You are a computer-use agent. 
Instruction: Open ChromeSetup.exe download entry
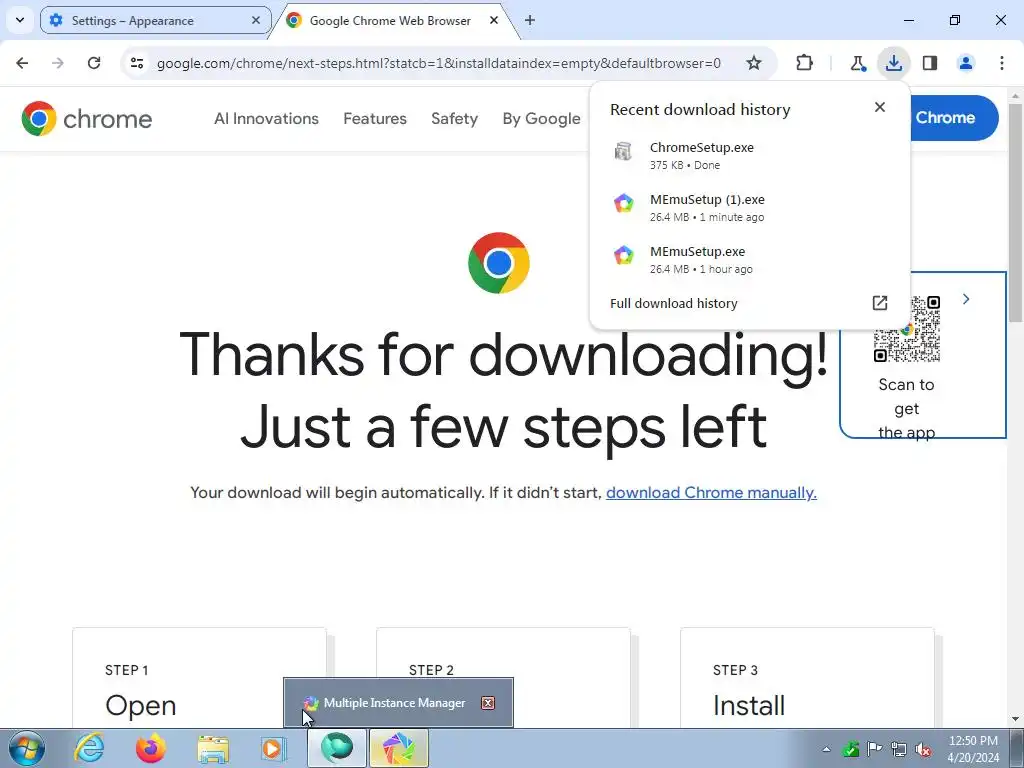[750, 155]
